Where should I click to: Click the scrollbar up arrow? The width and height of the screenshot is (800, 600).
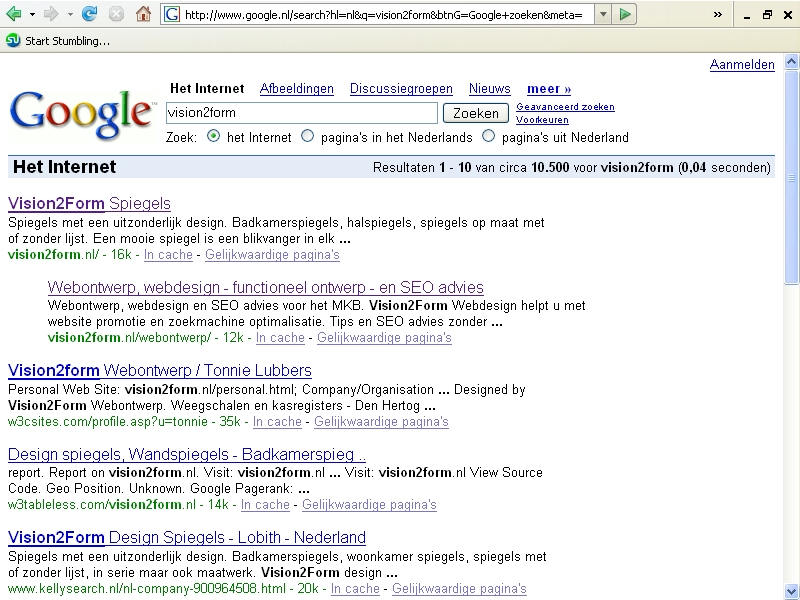[x=791, y=62]
